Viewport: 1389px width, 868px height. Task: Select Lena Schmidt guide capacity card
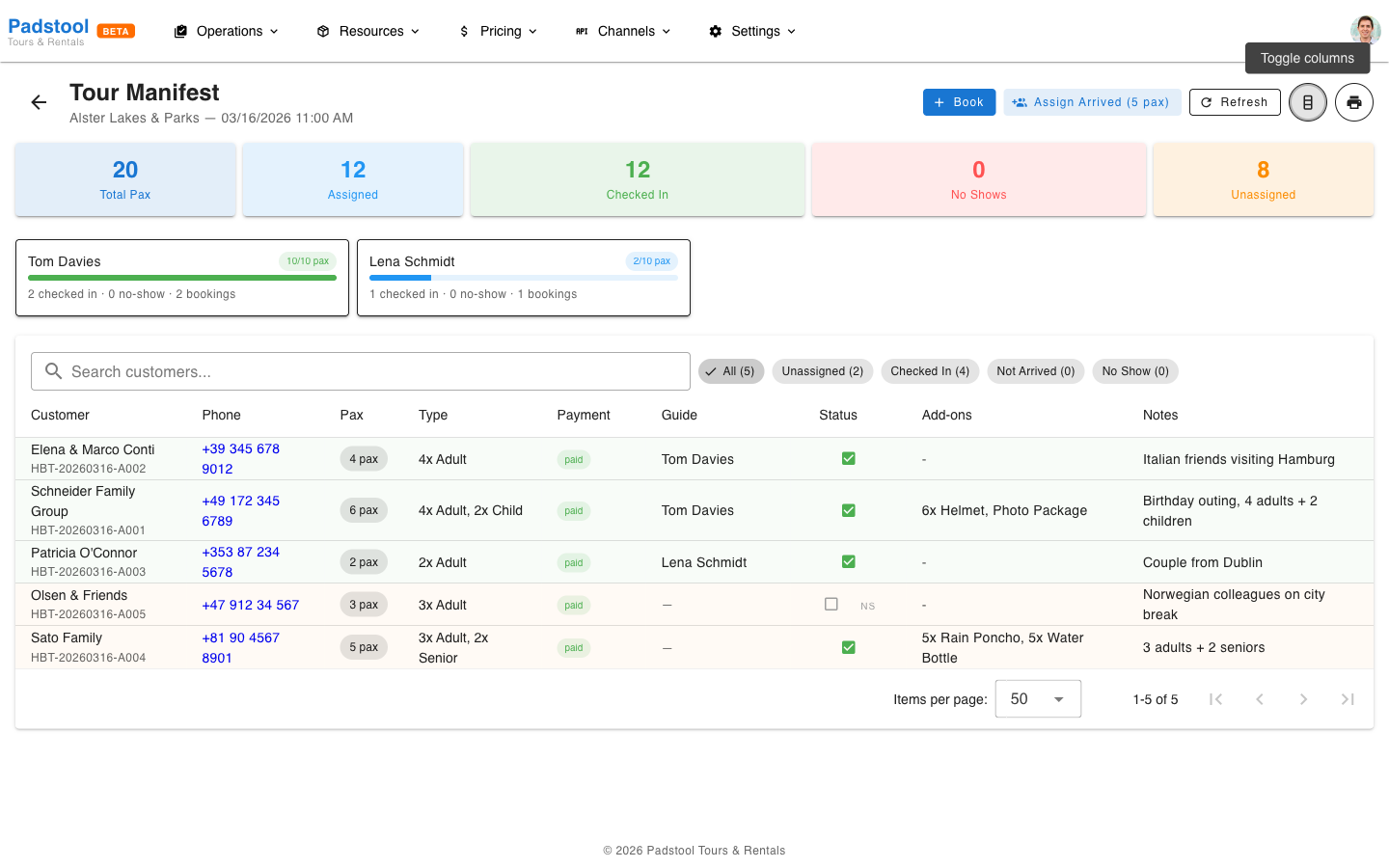[x=524, y=278]
